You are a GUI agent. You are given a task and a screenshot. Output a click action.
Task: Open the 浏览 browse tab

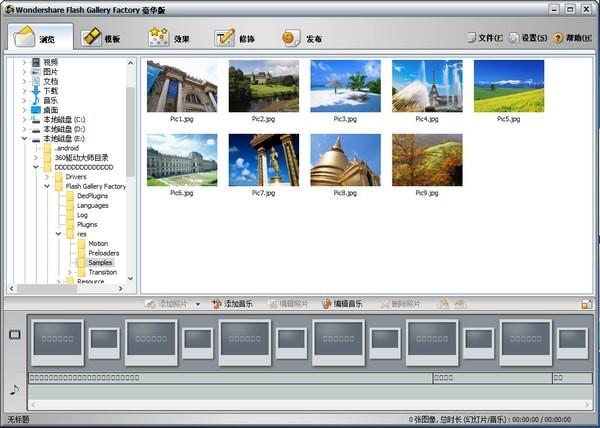[40, 37]
